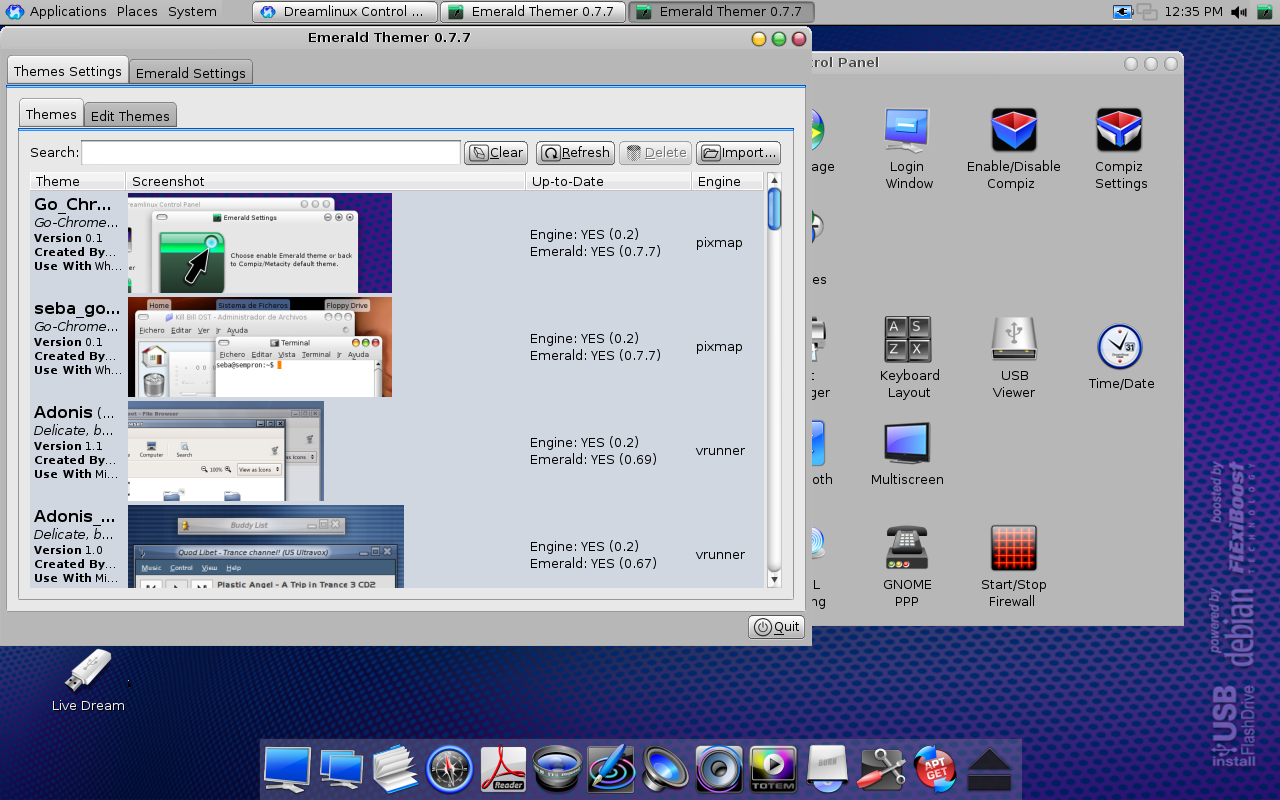
Task: Open the Multiscreen settings
Action: pos(908,441)
